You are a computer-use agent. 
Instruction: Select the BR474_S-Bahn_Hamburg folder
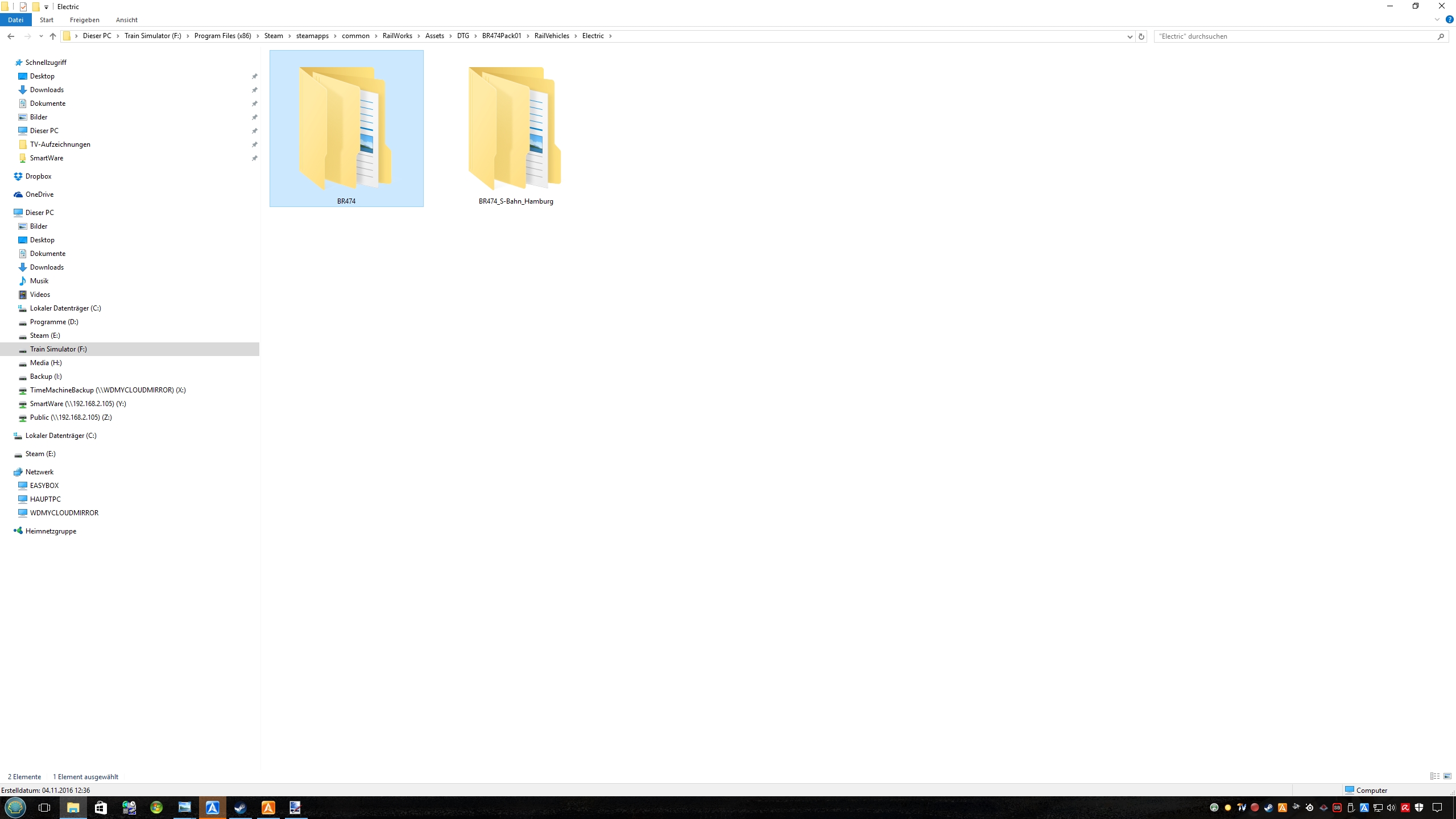tap(515, 136)
